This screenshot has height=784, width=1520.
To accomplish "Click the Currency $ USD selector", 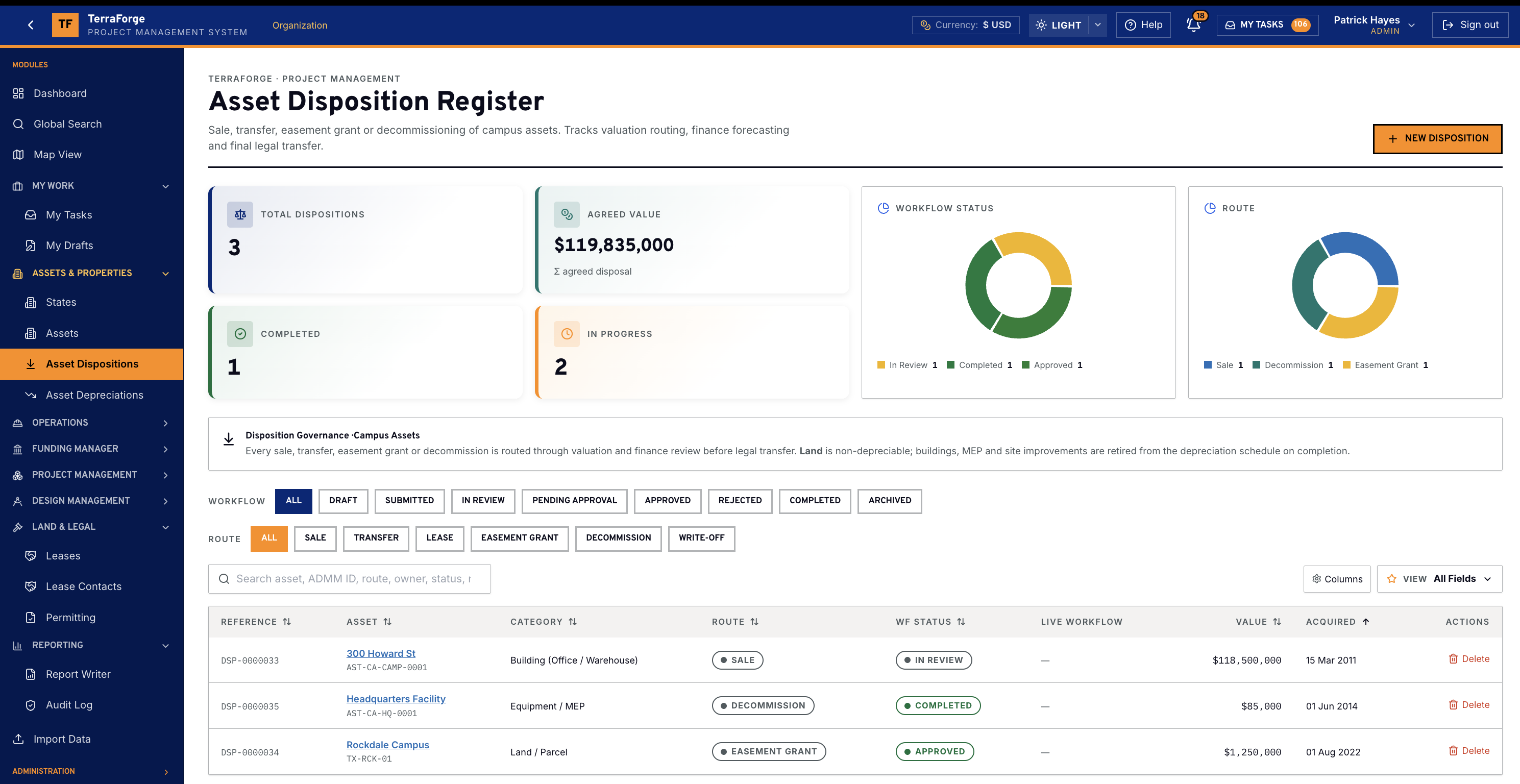I will [x=965, y=25].
